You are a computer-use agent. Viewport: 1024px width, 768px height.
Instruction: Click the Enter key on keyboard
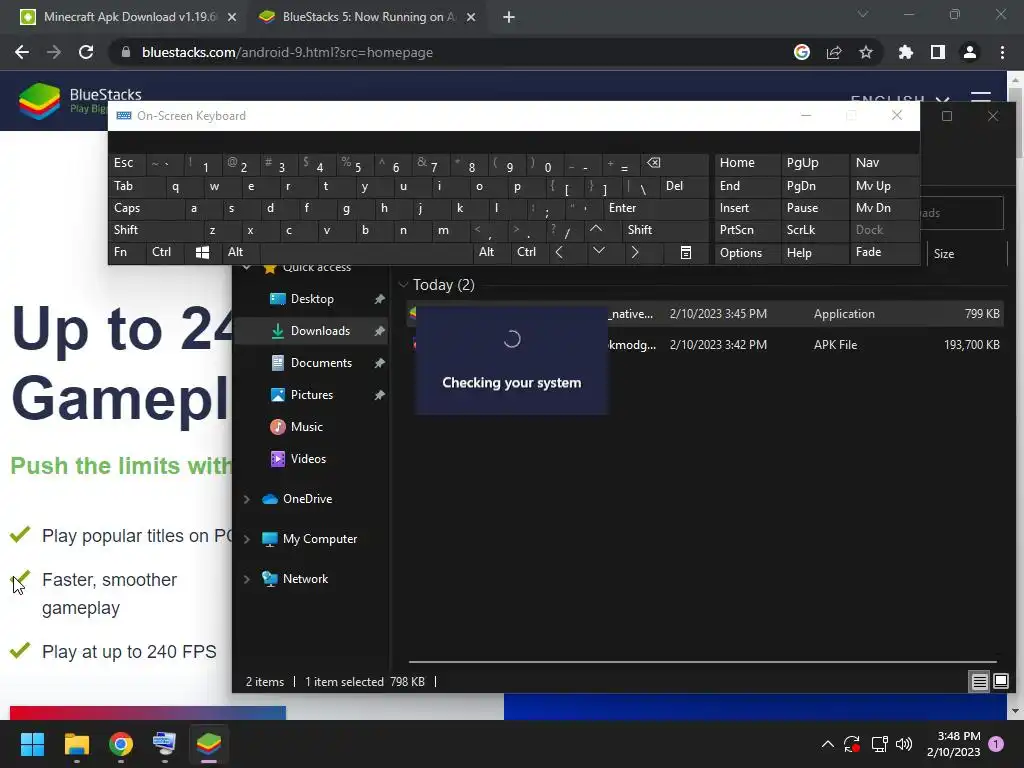(x=655, y=208)
